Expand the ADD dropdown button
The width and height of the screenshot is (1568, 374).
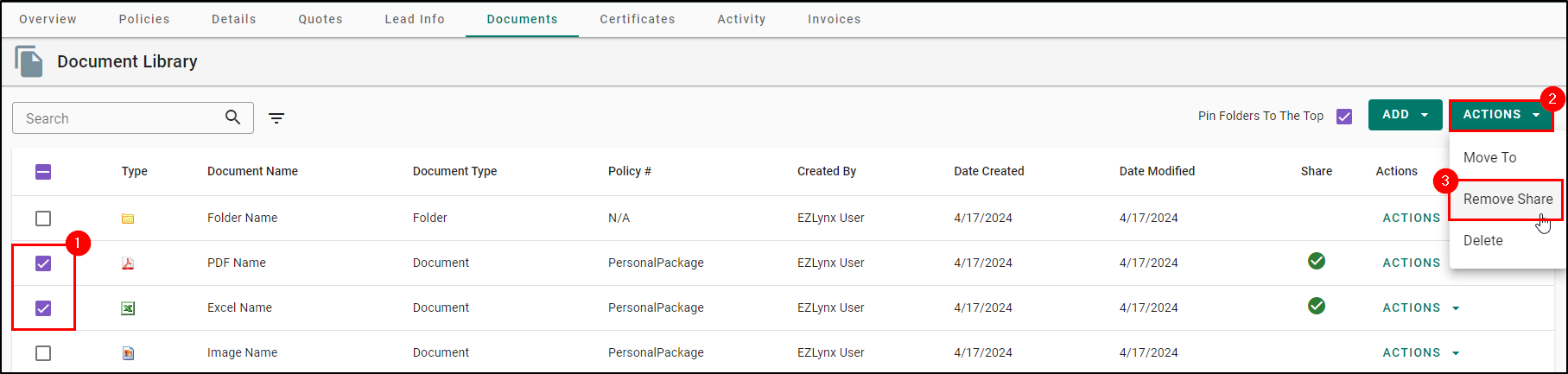click(x=1405, y=115)
